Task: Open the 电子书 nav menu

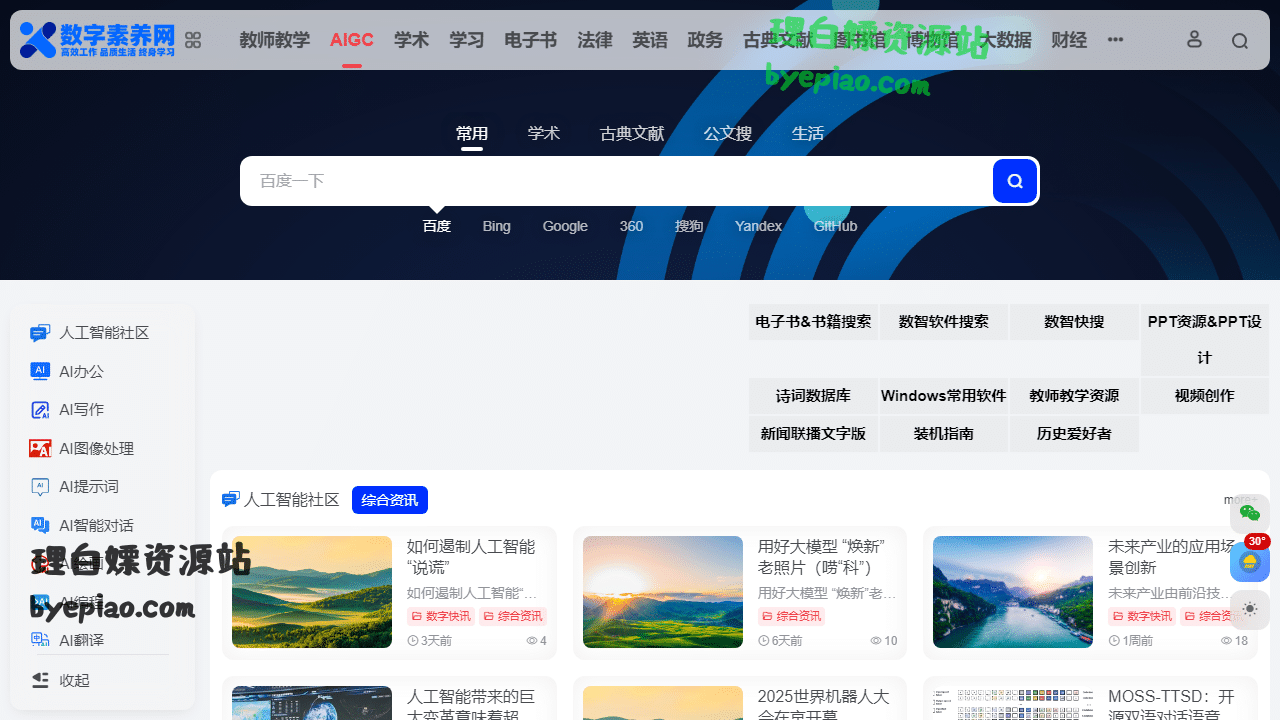Action: (x=531, y=40)
